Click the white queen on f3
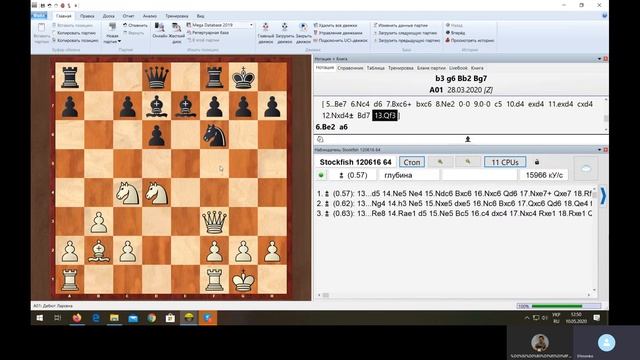Screen dimensions: 640x360 (215, 222)
